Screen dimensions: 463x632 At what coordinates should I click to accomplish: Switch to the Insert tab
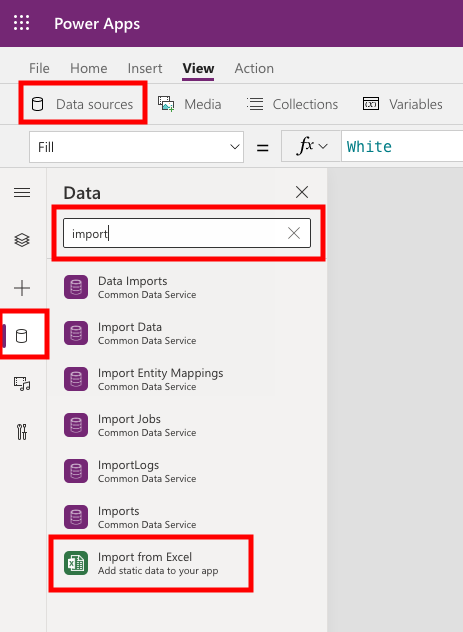coord(145,68)
